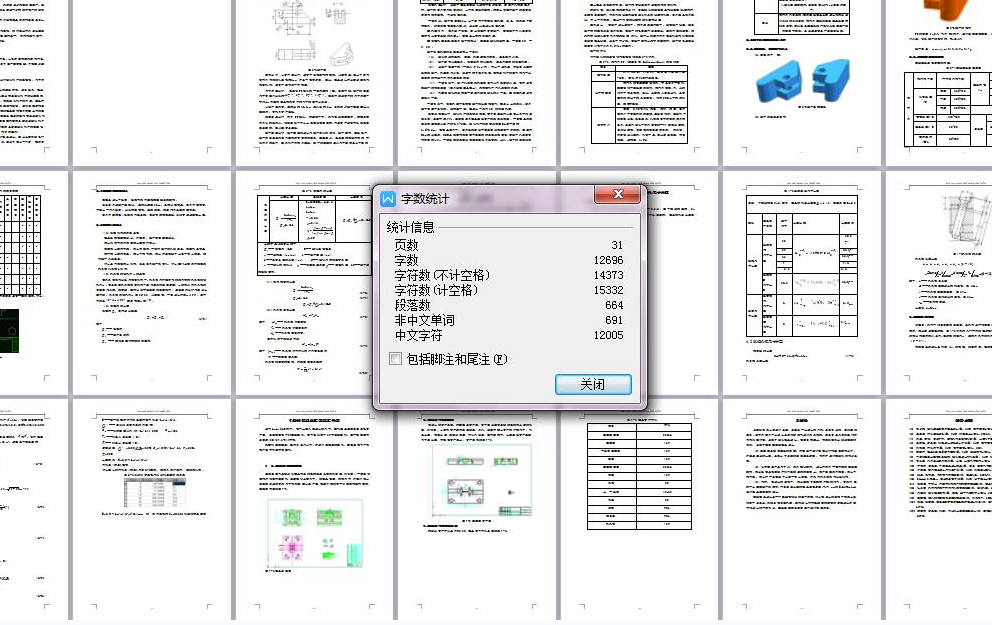Close the 字数统计 dialog with 关闭 button
This screenshot has width=992, height=625.
click(x=593, y=384)
